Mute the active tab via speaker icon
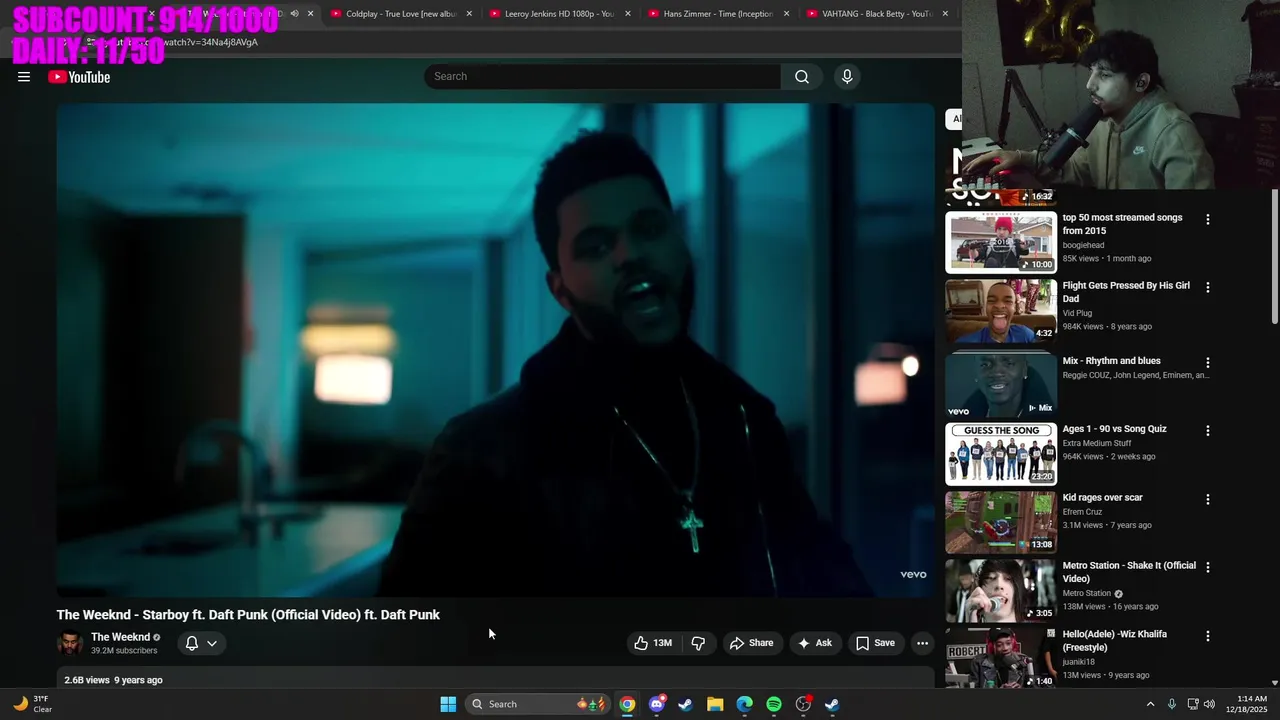The image size is (1280, 720). pyautogui.click(x=294, y=14)
